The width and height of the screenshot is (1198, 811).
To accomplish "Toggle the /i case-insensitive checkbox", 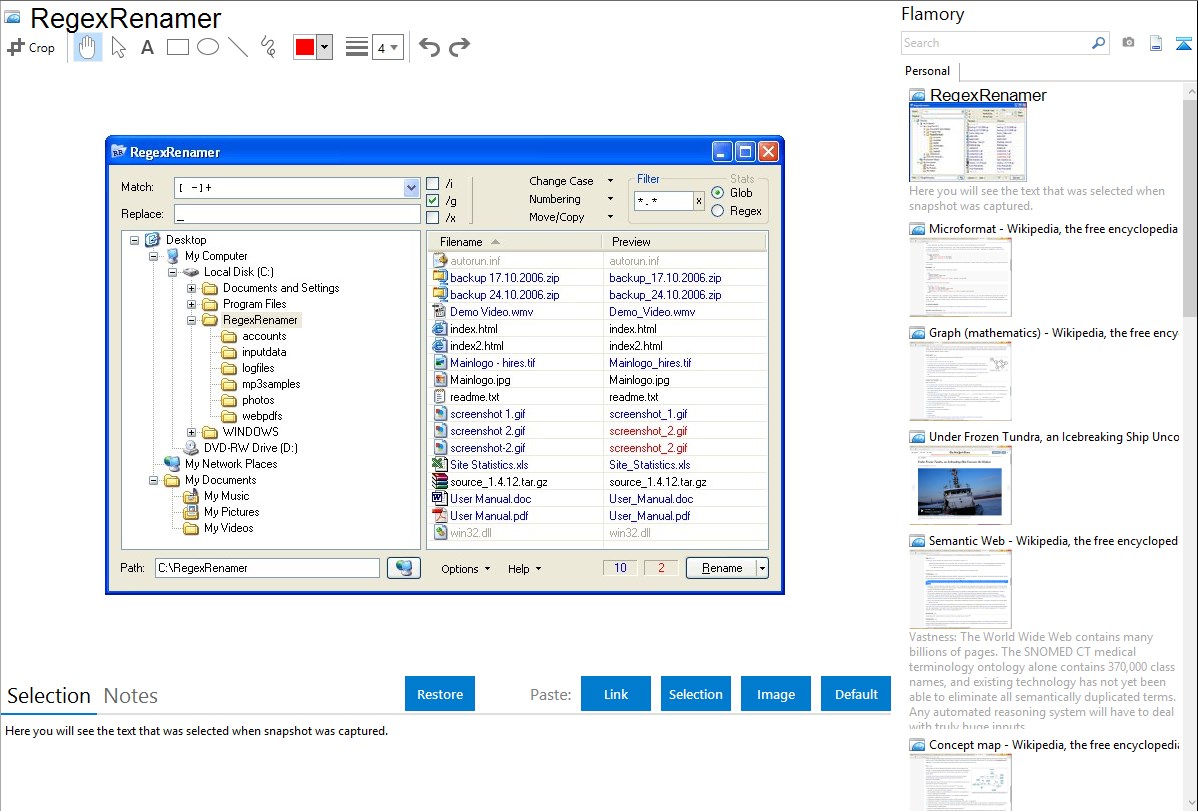I will [x=433, y=183].
